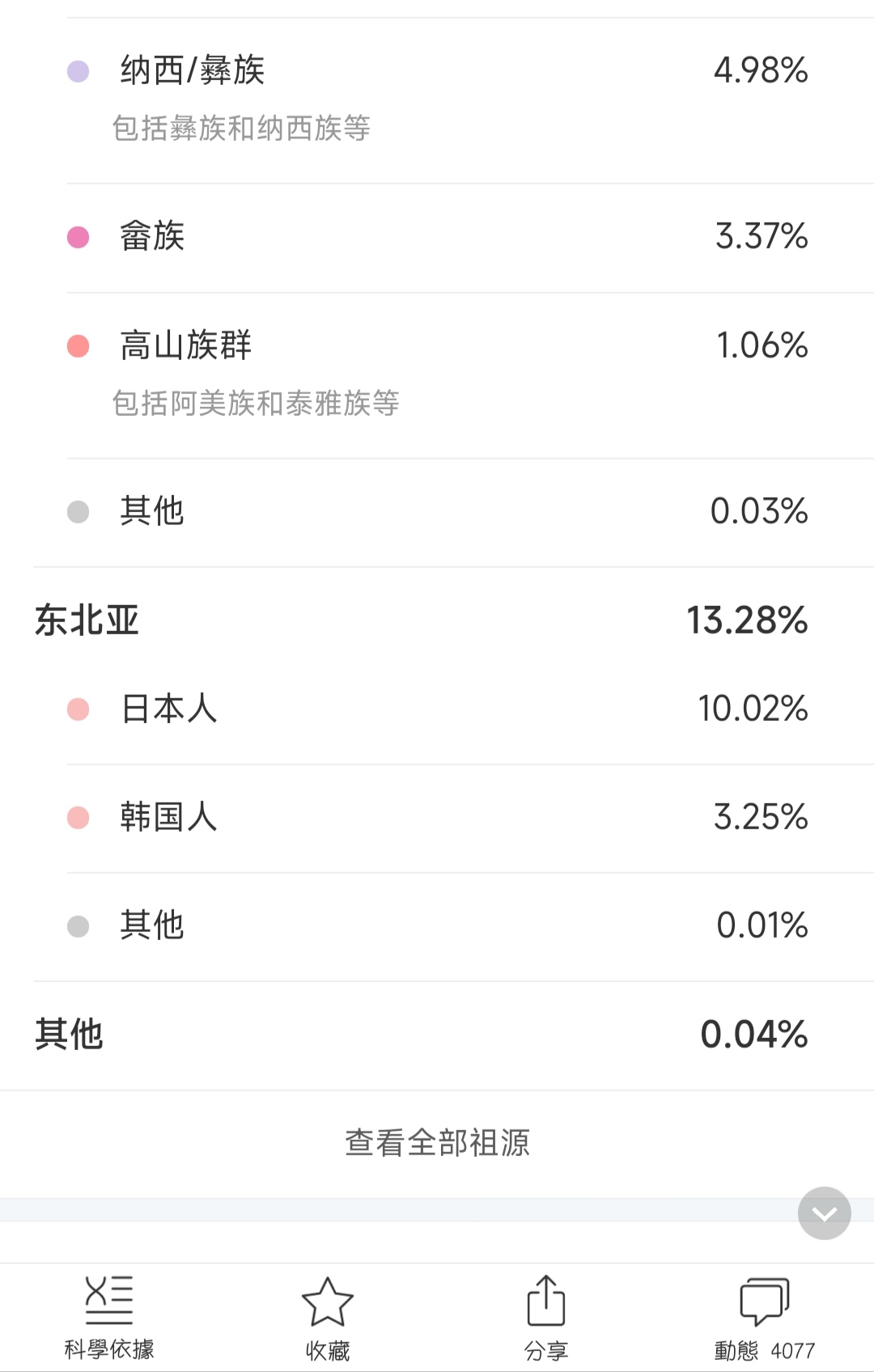Open 查看全部祖源 link
The width and height of the screenshot is (874, 1372).
[x=437, y=1143]
